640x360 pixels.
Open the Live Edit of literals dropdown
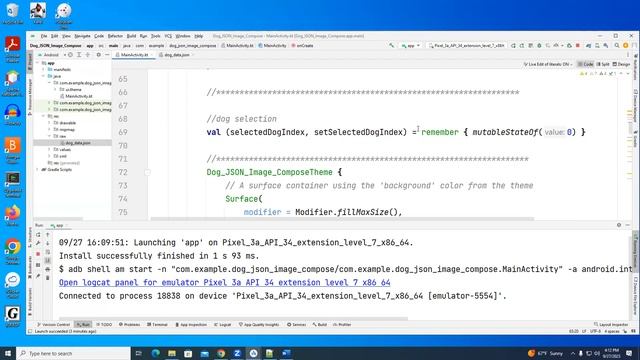click(x=547, y=64)
